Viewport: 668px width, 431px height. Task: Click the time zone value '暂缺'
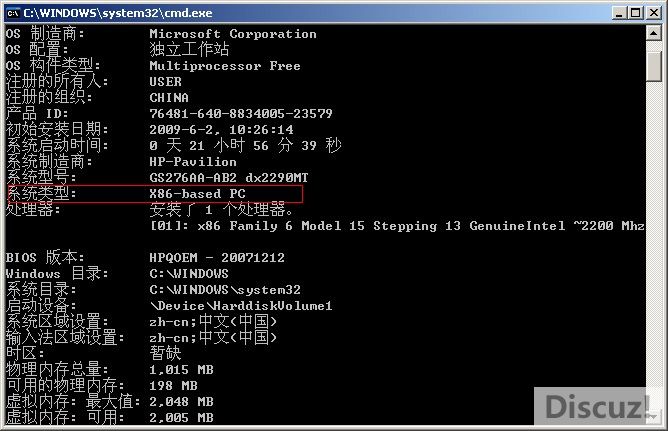point(165,353)
